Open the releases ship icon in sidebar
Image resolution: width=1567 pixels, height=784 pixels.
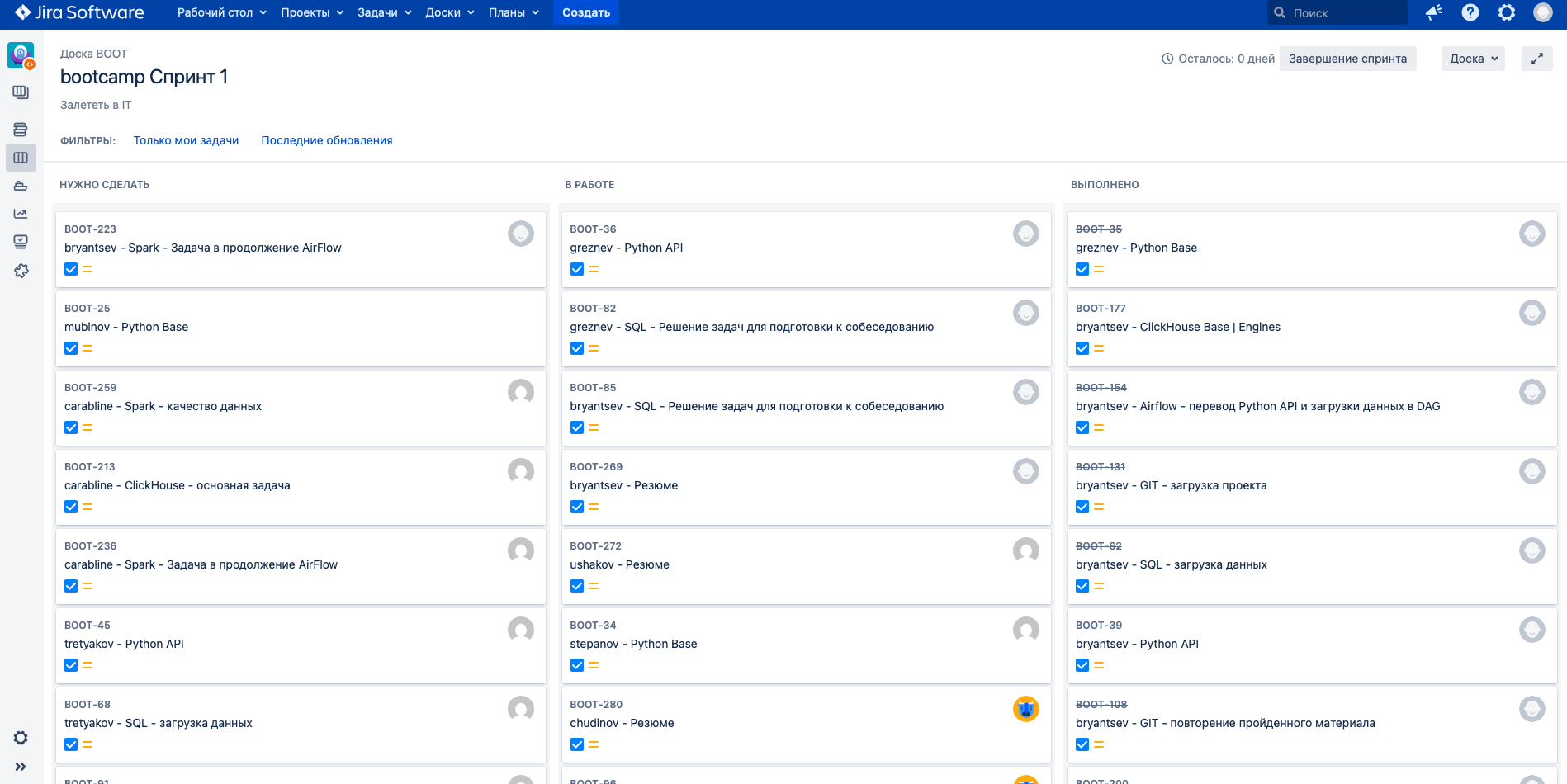[21, 186]
